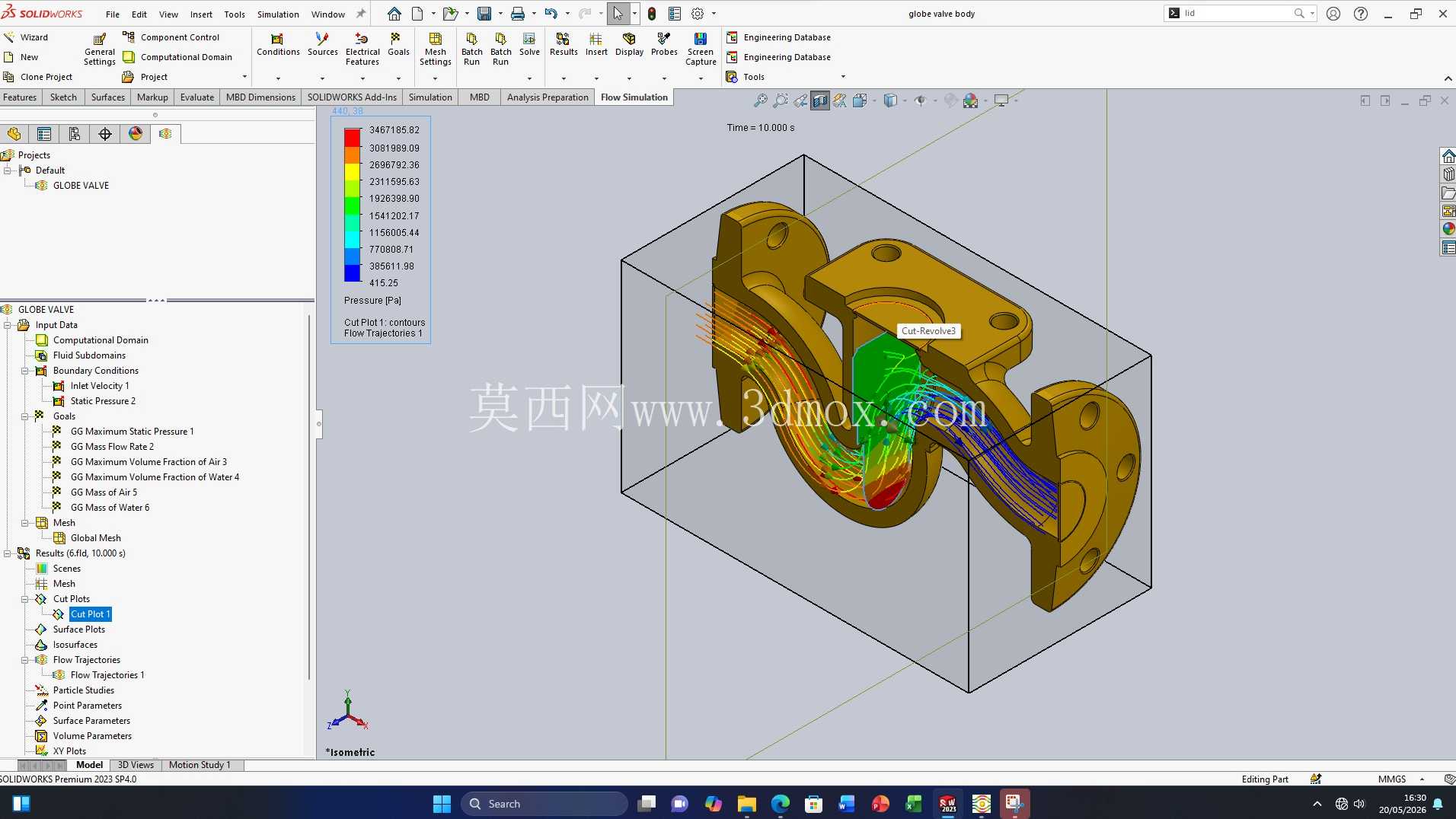Viewport: 1456px width, 819px height.
Task: Click the Cut-Revolve3 tooltip label
Action: (928, 331)
